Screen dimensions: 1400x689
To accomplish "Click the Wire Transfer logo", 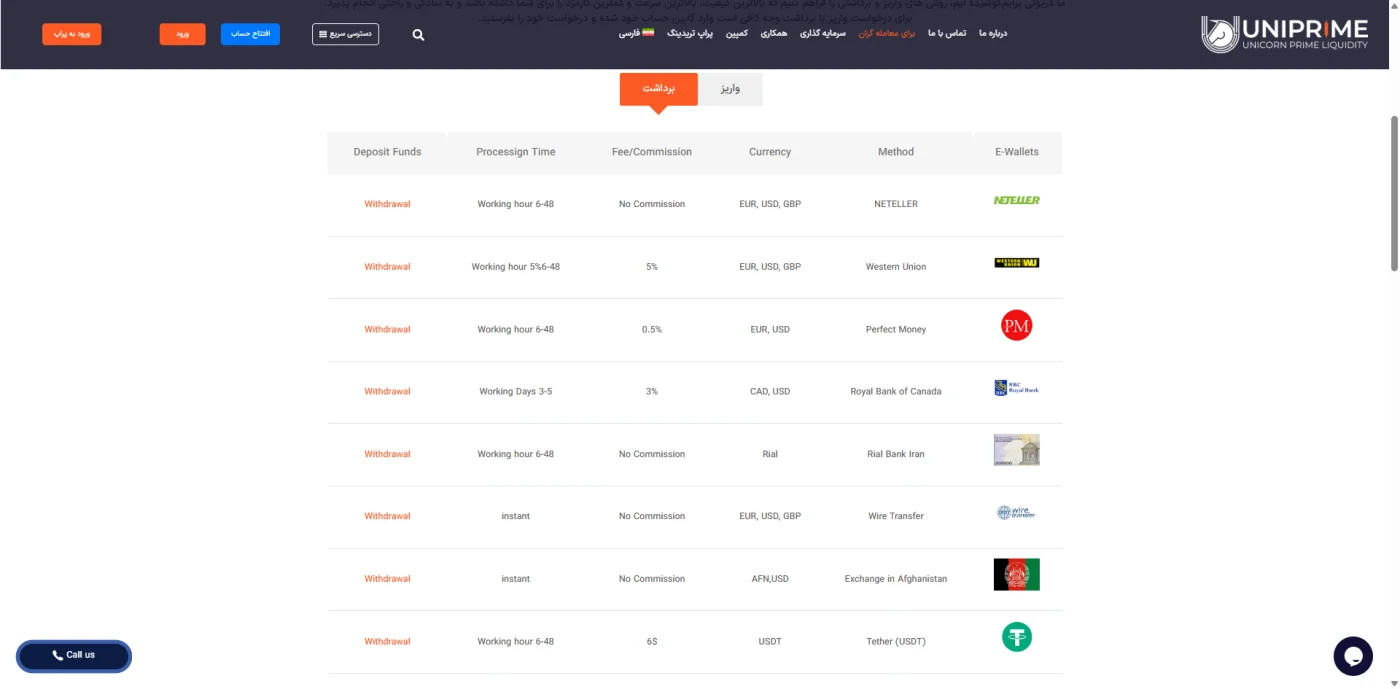I will pos(1017,512).
